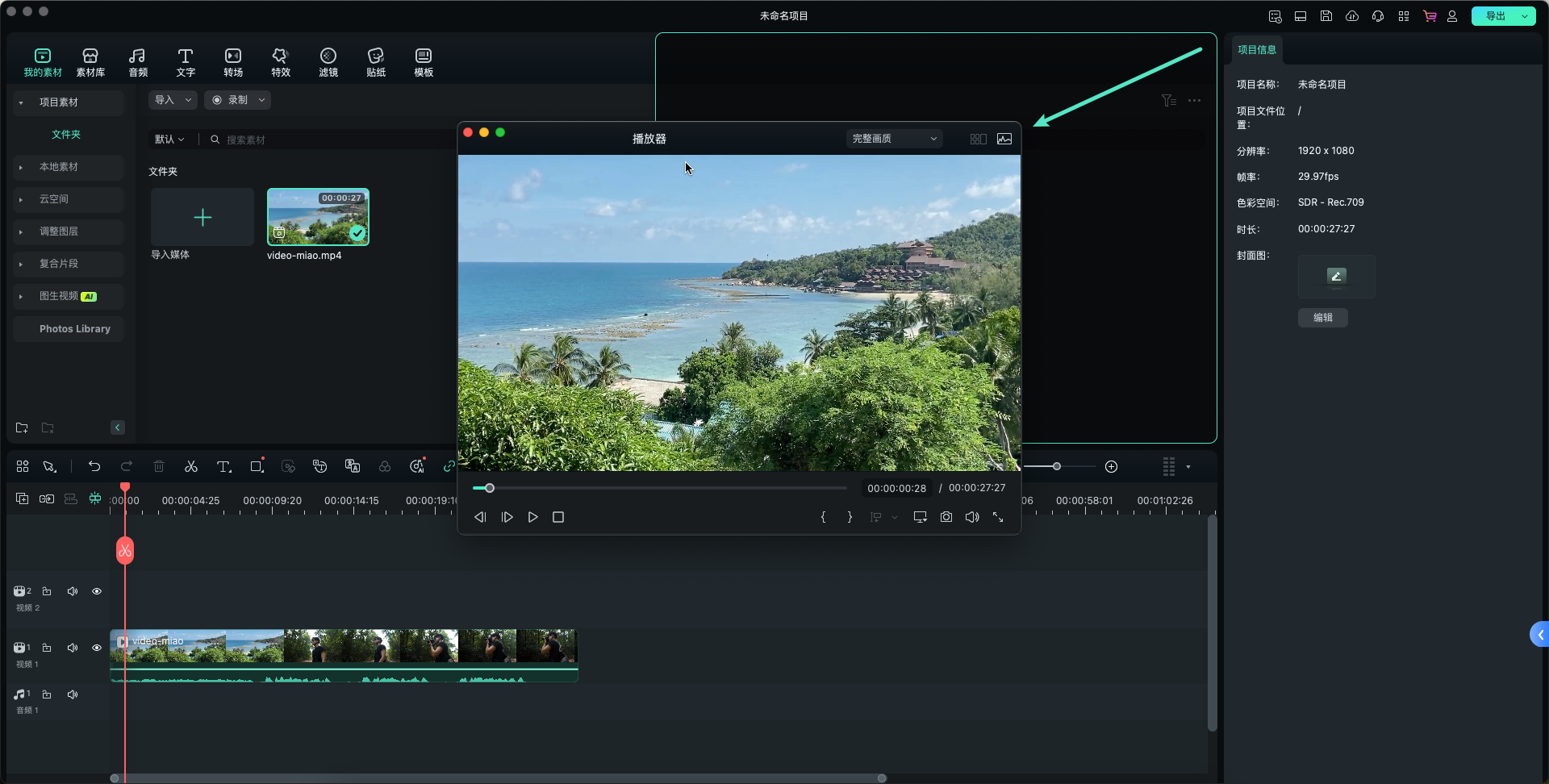The height and width of the screenshot is (784, 1549).
Task: Expand the 本地素材 tree item
Action: [x=59, y=167]
